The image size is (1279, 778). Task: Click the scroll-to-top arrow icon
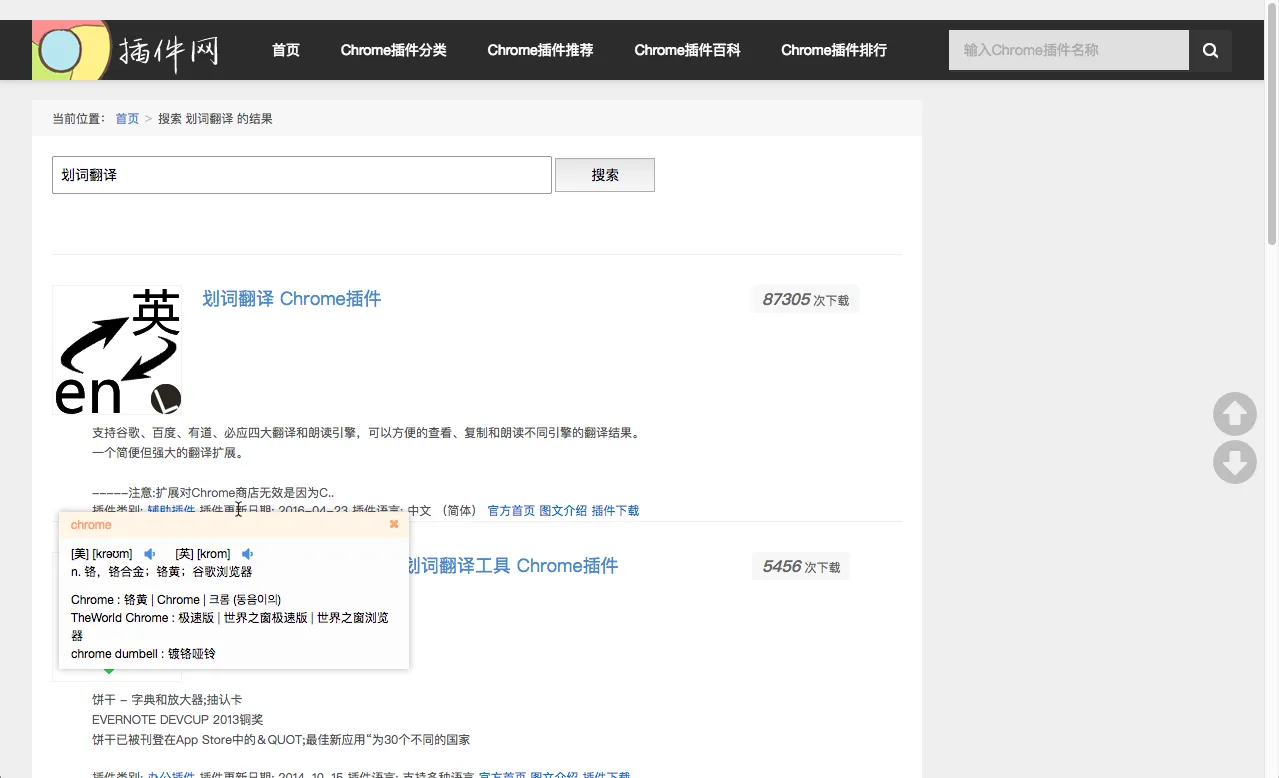(1234, 413)
